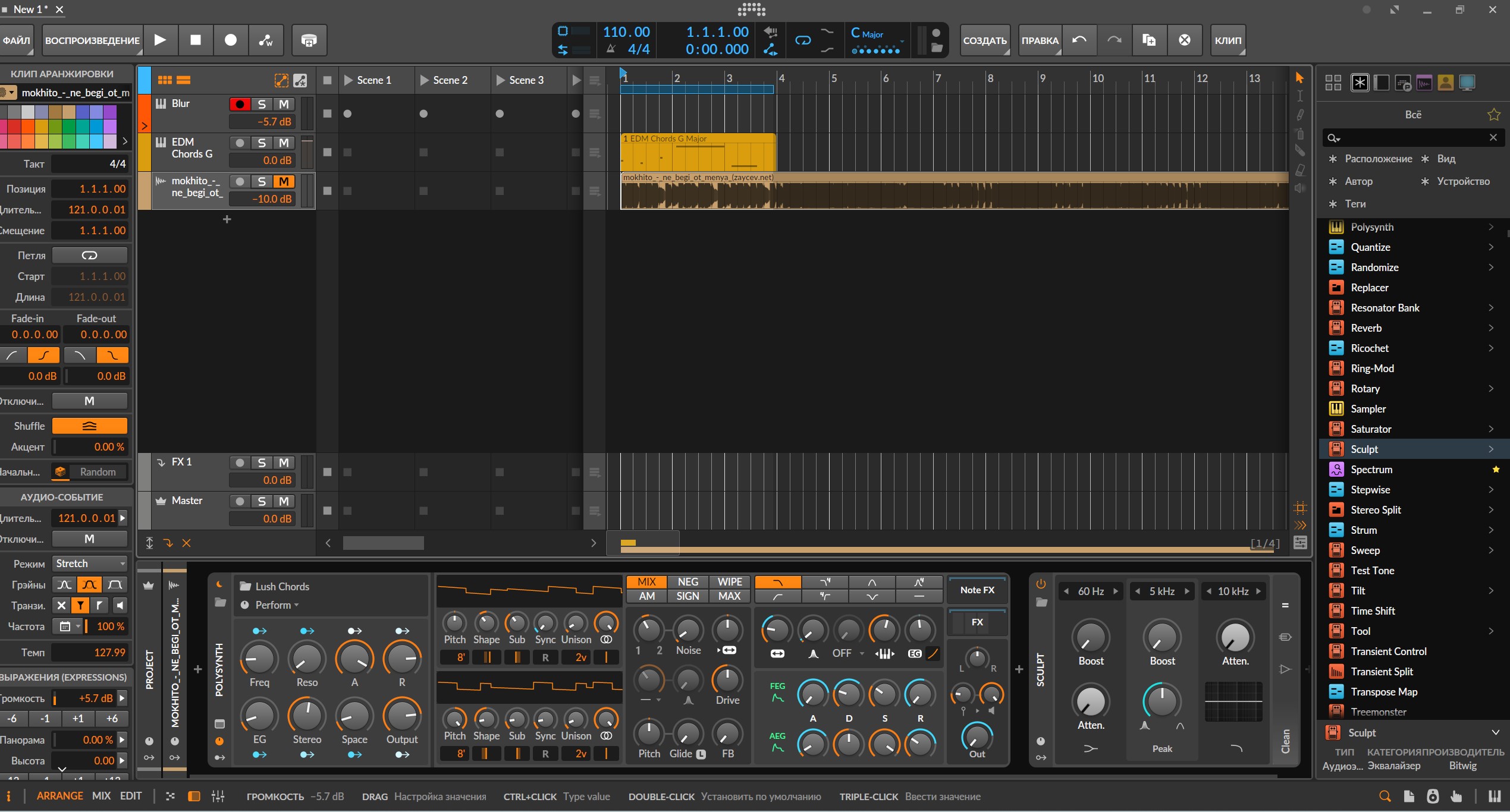Click the delete X circle icon
The height and width of the screenshot is (812, 1510).
coord(1184,40)
